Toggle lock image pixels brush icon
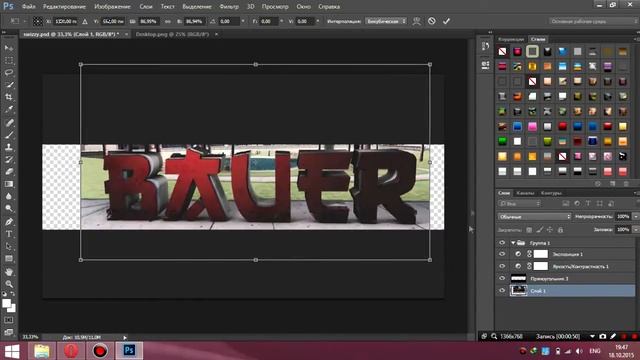This screenshot has height=360, width=640. (x=540, y=230)
